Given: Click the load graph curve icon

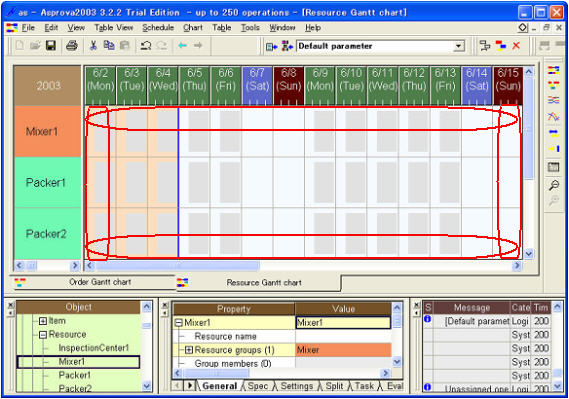Looking at the screenshot, I should tap(553, 116).
